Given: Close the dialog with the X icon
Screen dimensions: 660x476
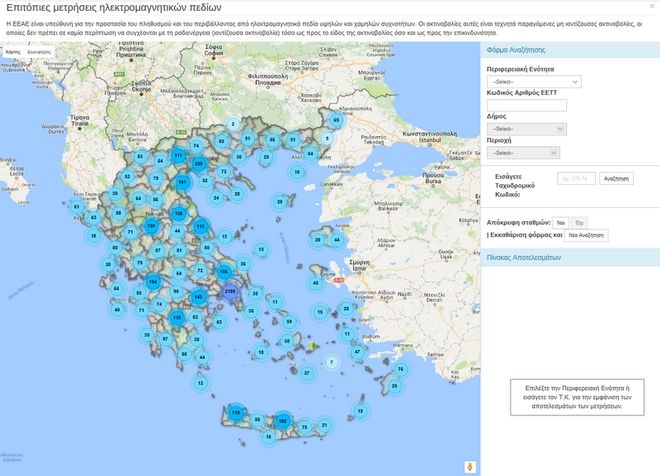Looking at the screenshot, I should pos(652,6).
